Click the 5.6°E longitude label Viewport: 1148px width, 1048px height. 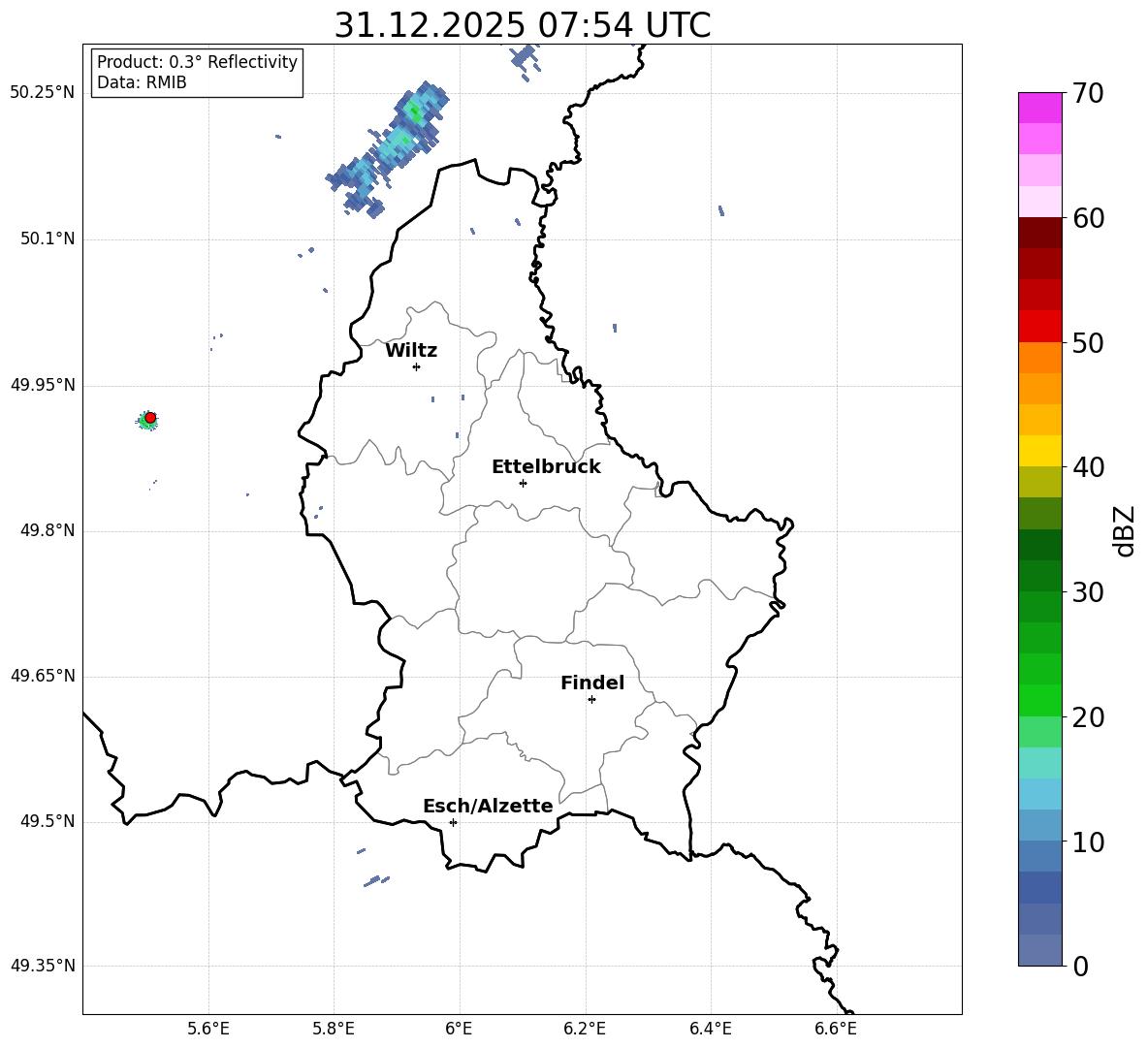point(208,1029)
